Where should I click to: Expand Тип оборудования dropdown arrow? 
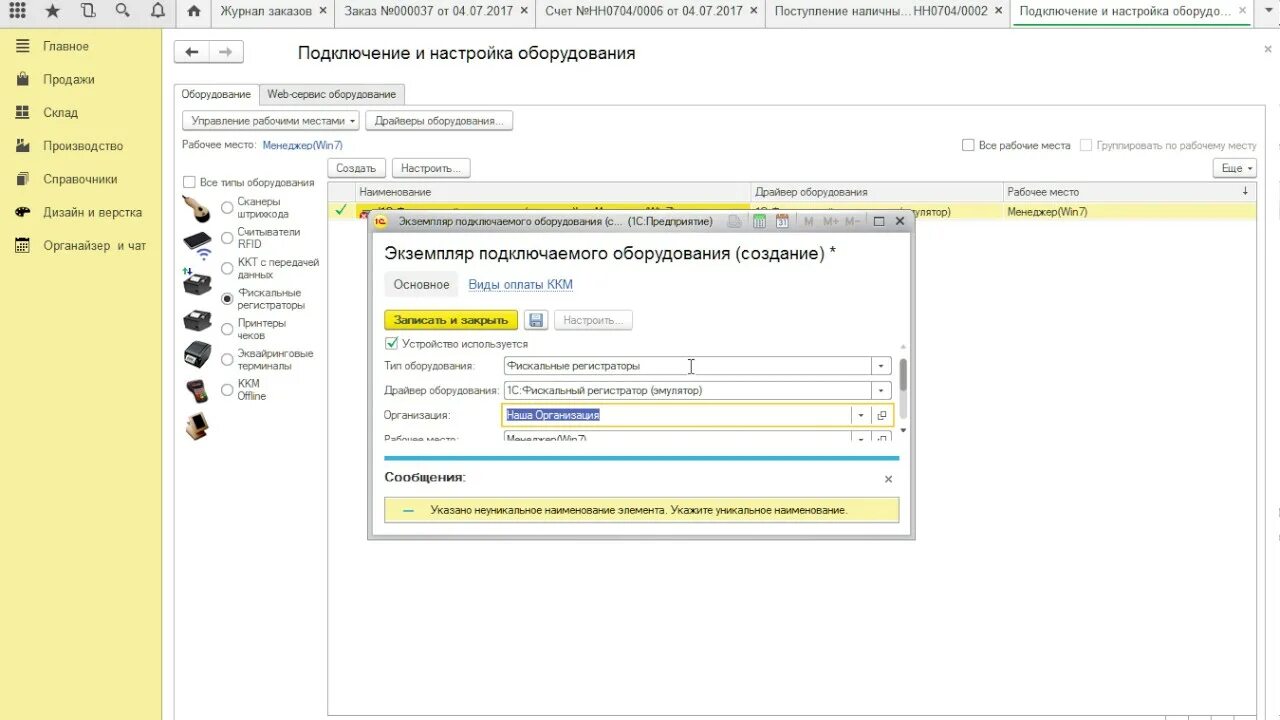[881, 366]
